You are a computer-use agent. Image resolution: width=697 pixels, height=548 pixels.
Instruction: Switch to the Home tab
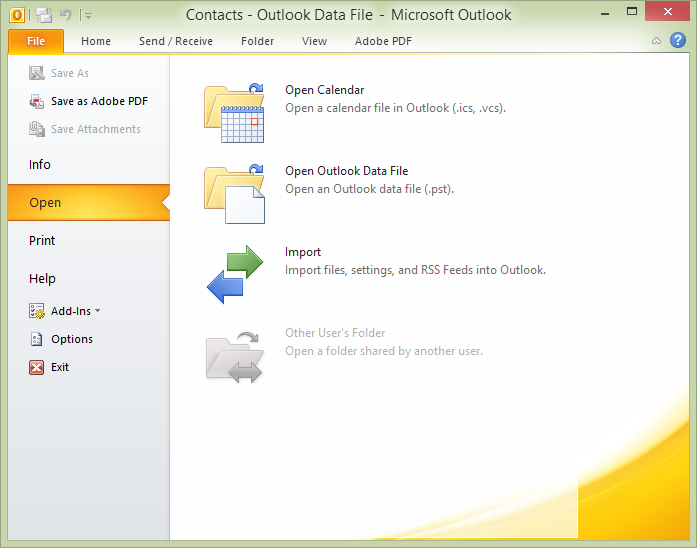click(96, 41)
